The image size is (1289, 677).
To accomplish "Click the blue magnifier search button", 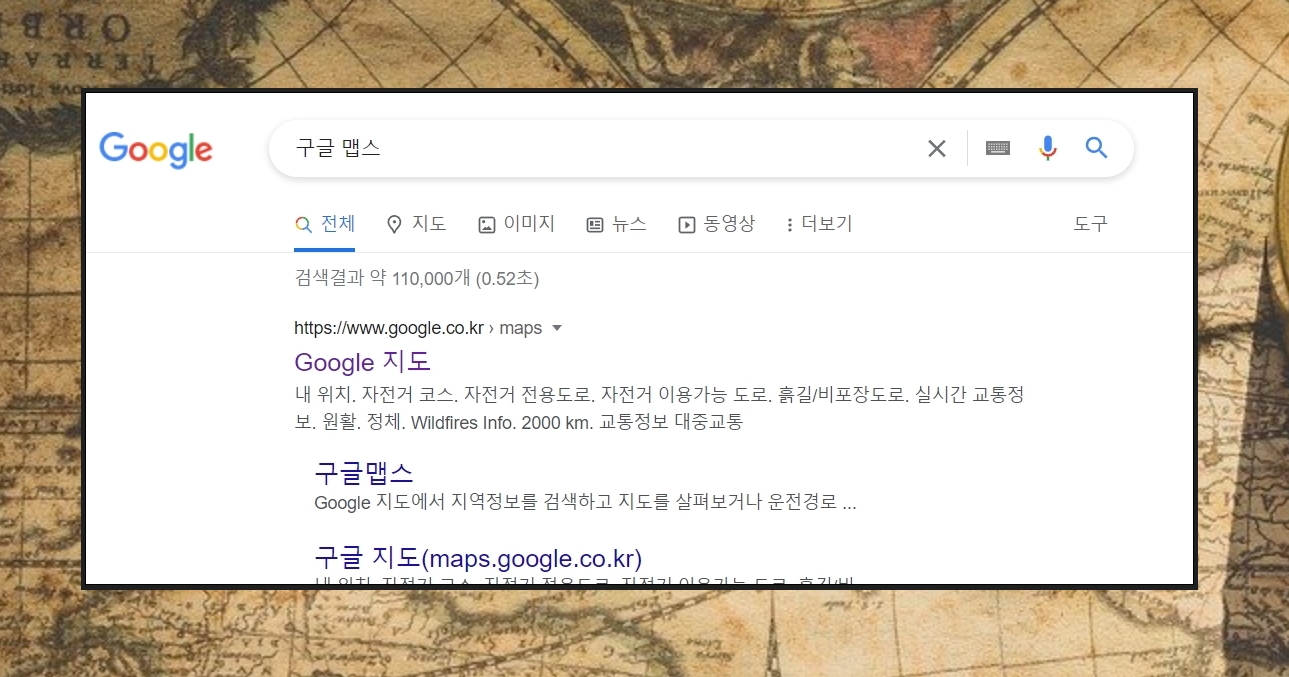I will pos(1096,148).
